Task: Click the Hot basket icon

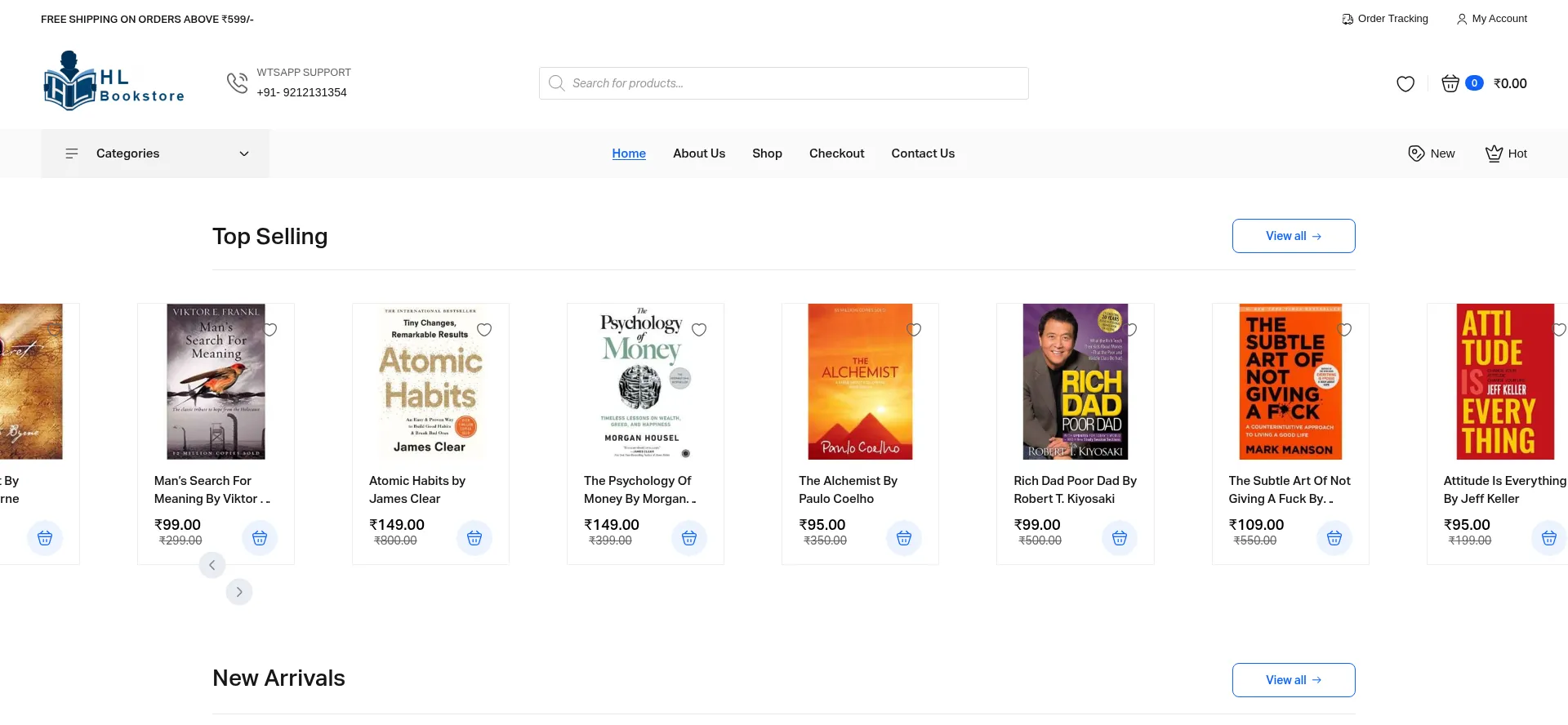Action: (1494, 153)
